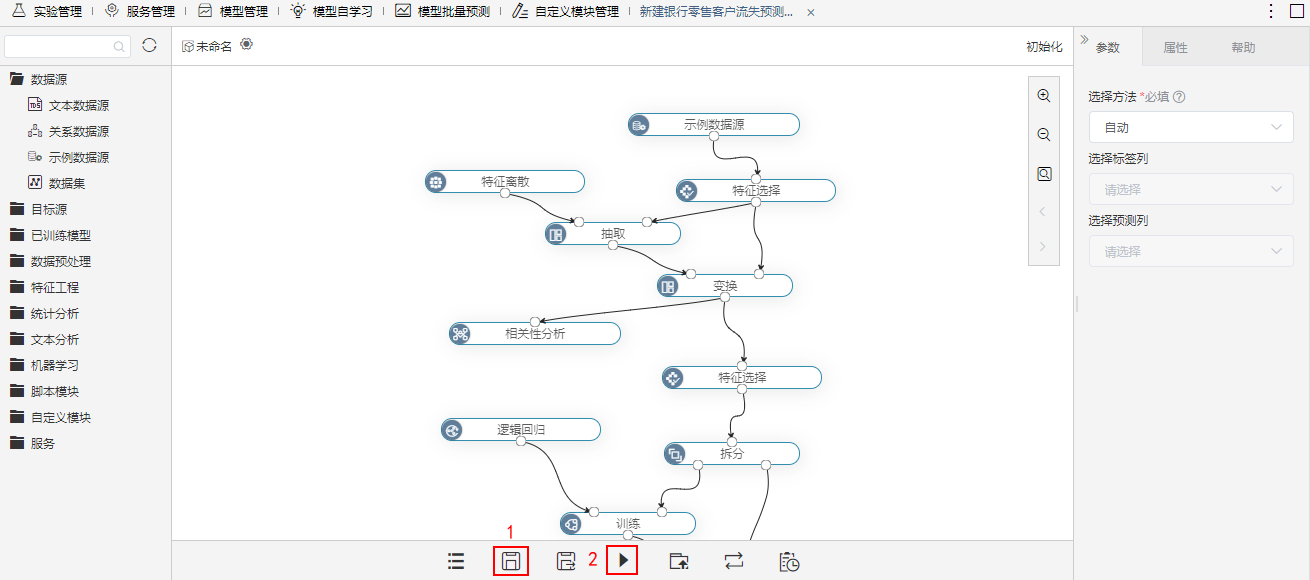Click the 未命名 experiment name
This screenshot has height=580, width=1310.
tap(214, 46)
